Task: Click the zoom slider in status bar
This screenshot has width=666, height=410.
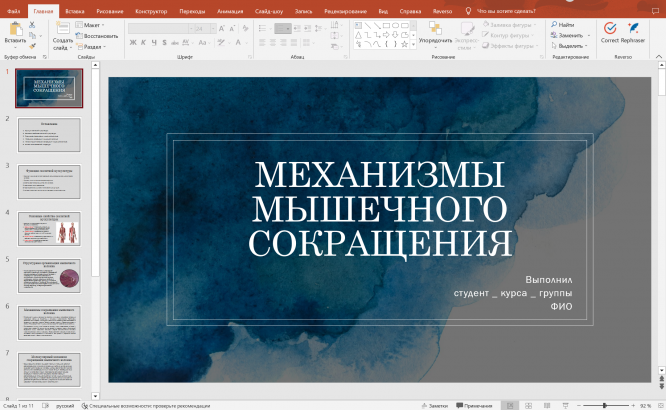Action: [x=603, y=406]
